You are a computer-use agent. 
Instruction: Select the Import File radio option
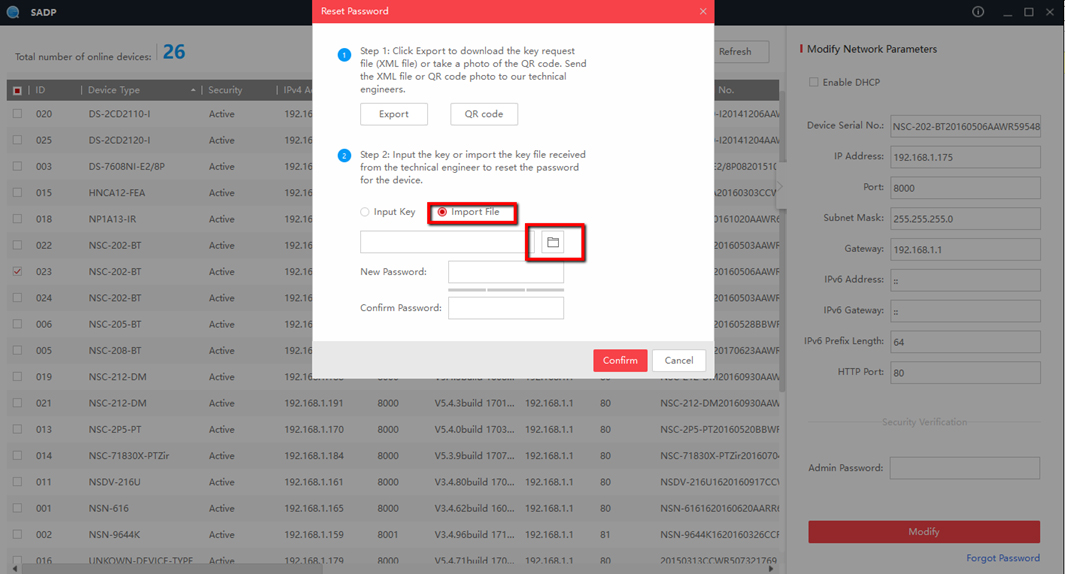[442, 212]
